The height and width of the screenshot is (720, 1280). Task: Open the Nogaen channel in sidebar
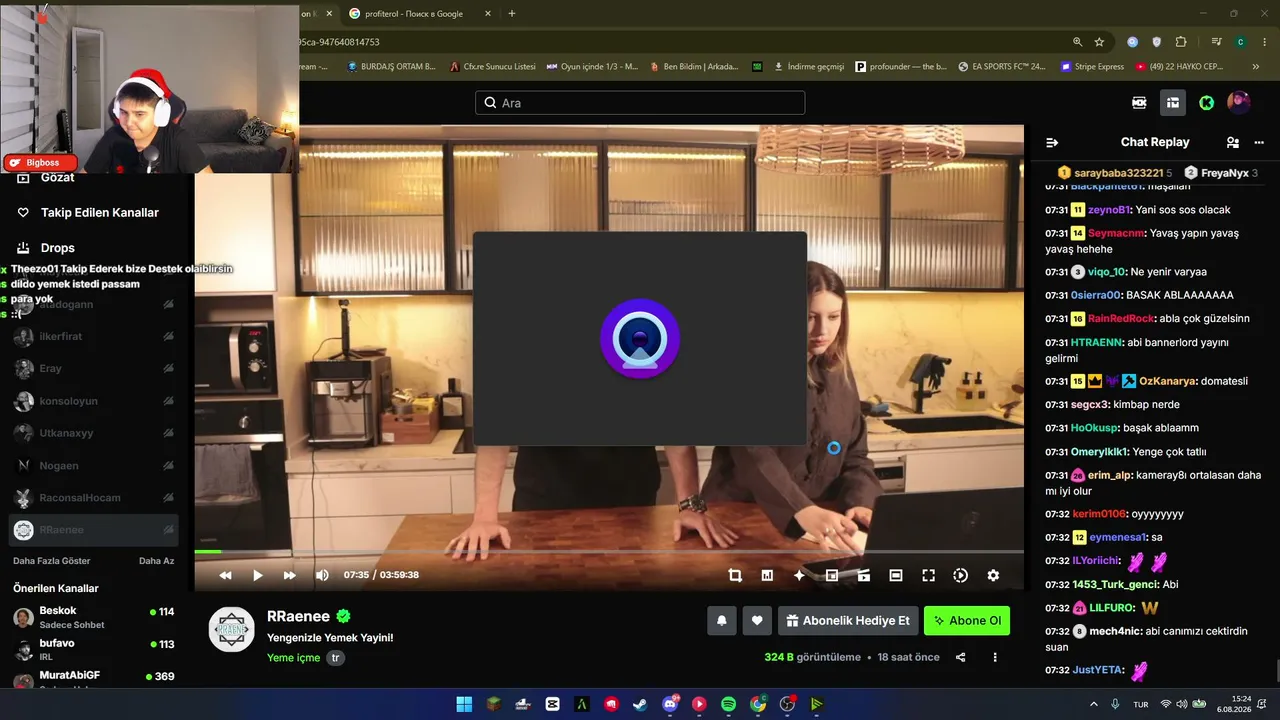point(94,465)
